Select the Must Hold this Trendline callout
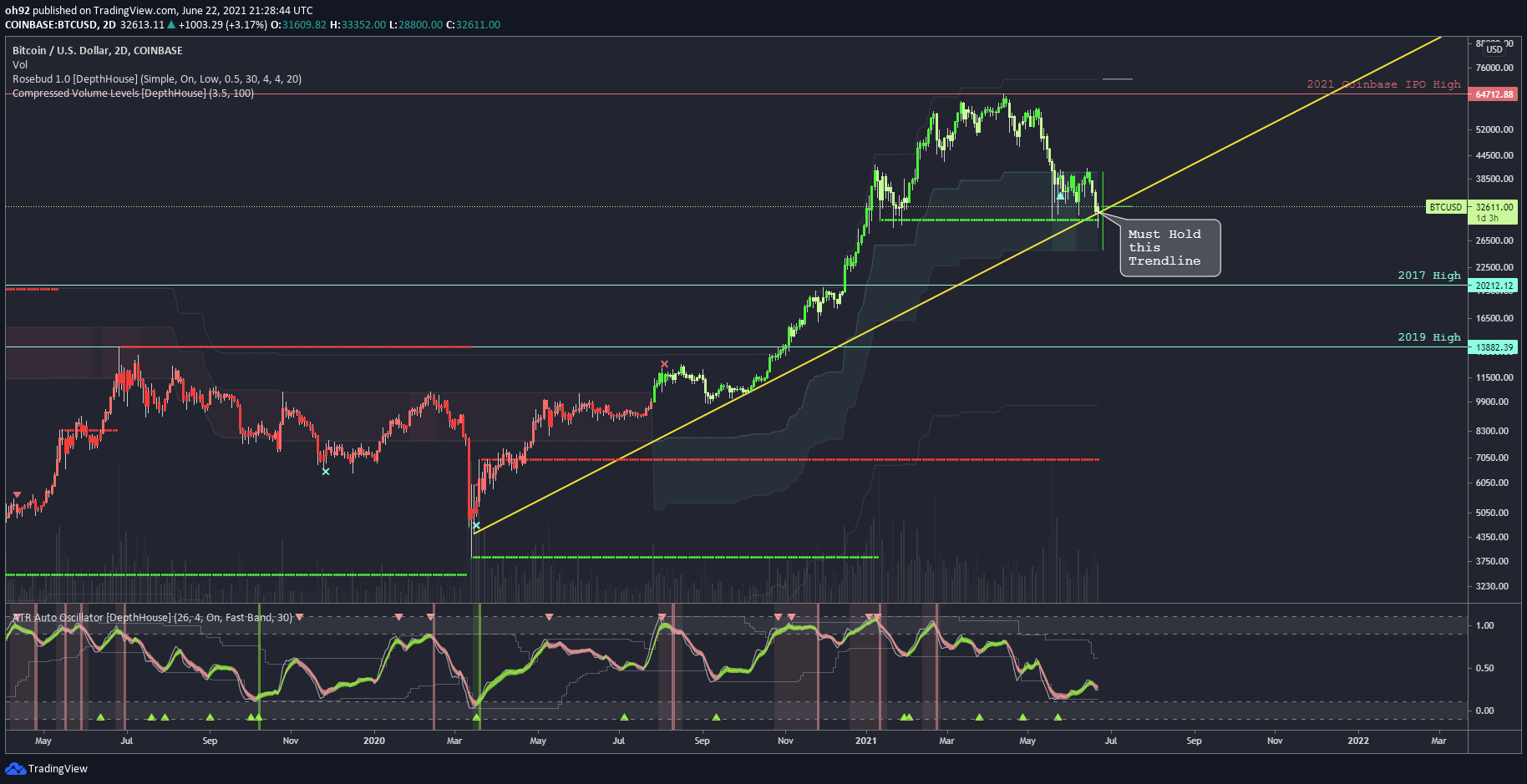 tap(1169, 248)
